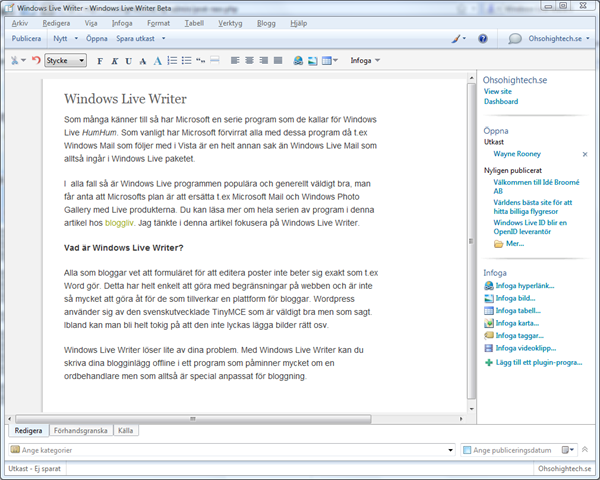Open the Dashboard link

coord(501,101)
